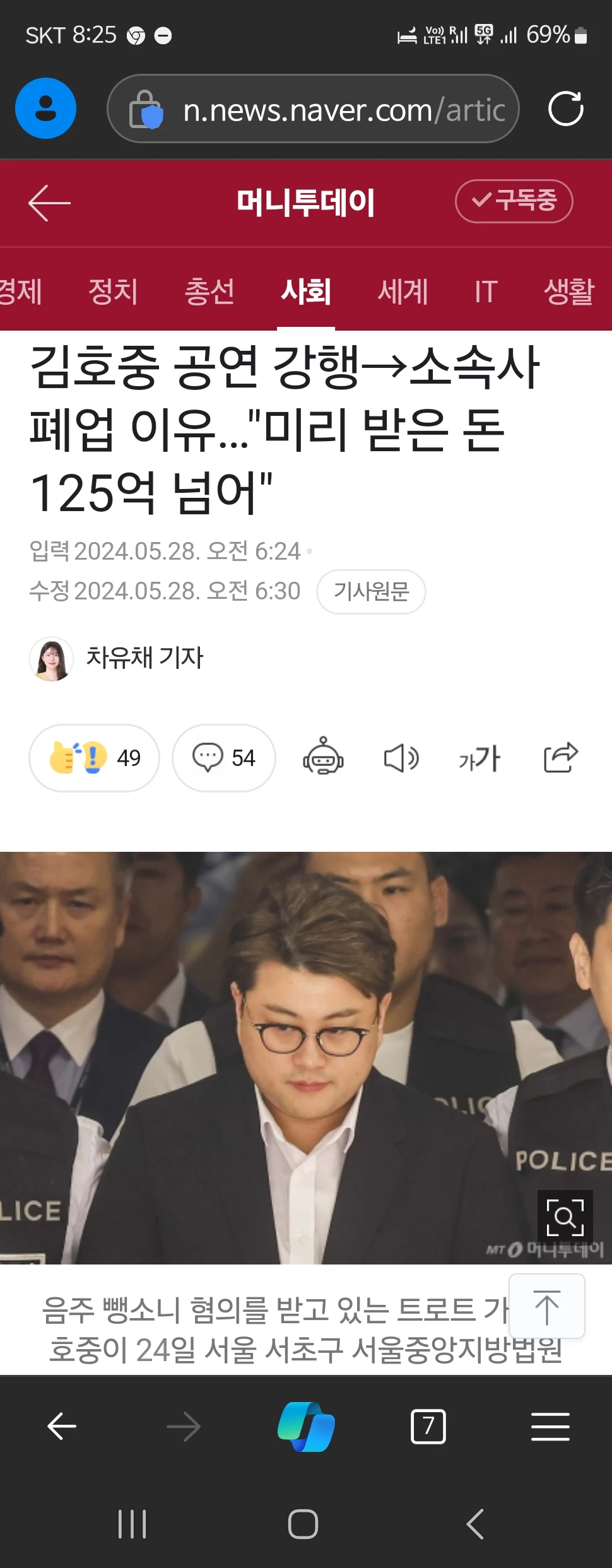Open the tab switcher showing 7 tabs

[x=428, y=1426]
